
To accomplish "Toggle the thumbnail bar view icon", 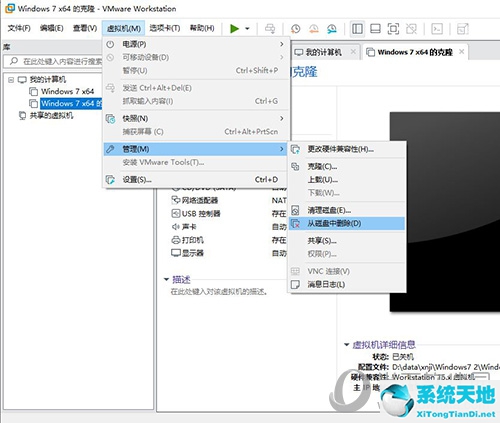I will [375, 29].
